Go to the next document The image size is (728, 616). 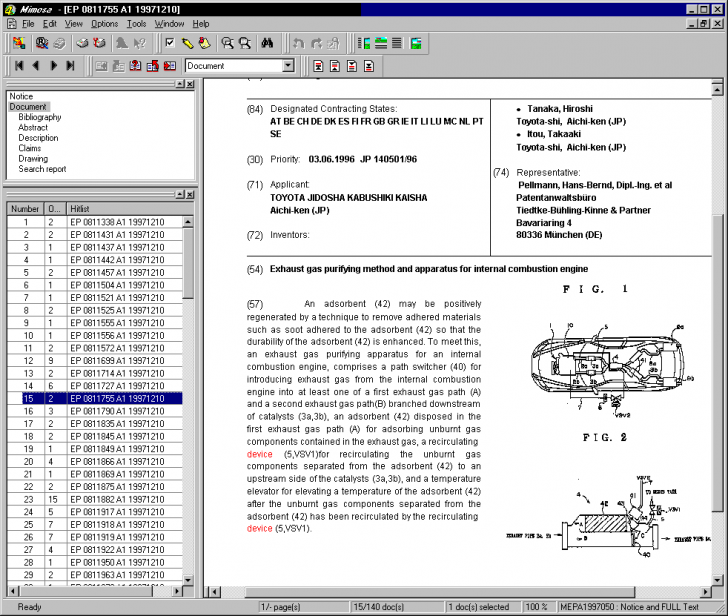[x=53, y=66]
